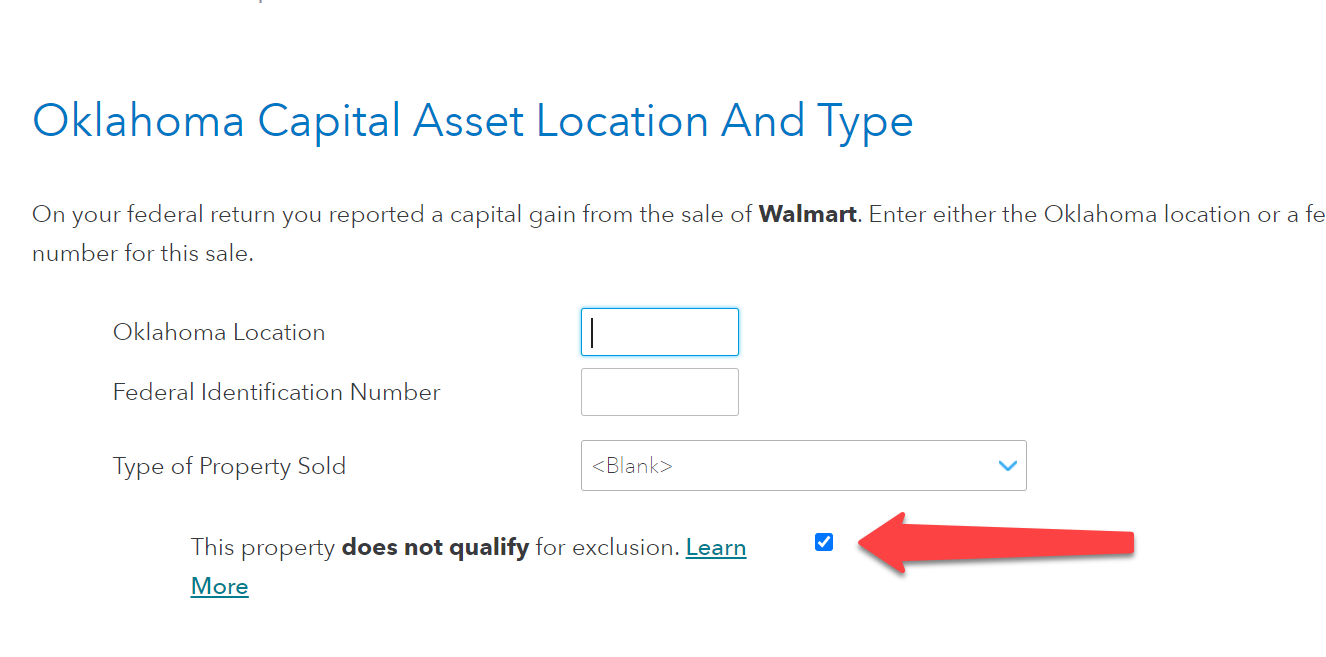Click the This property label text
This screenshot has height=657, width=1326.
point(263,548)
